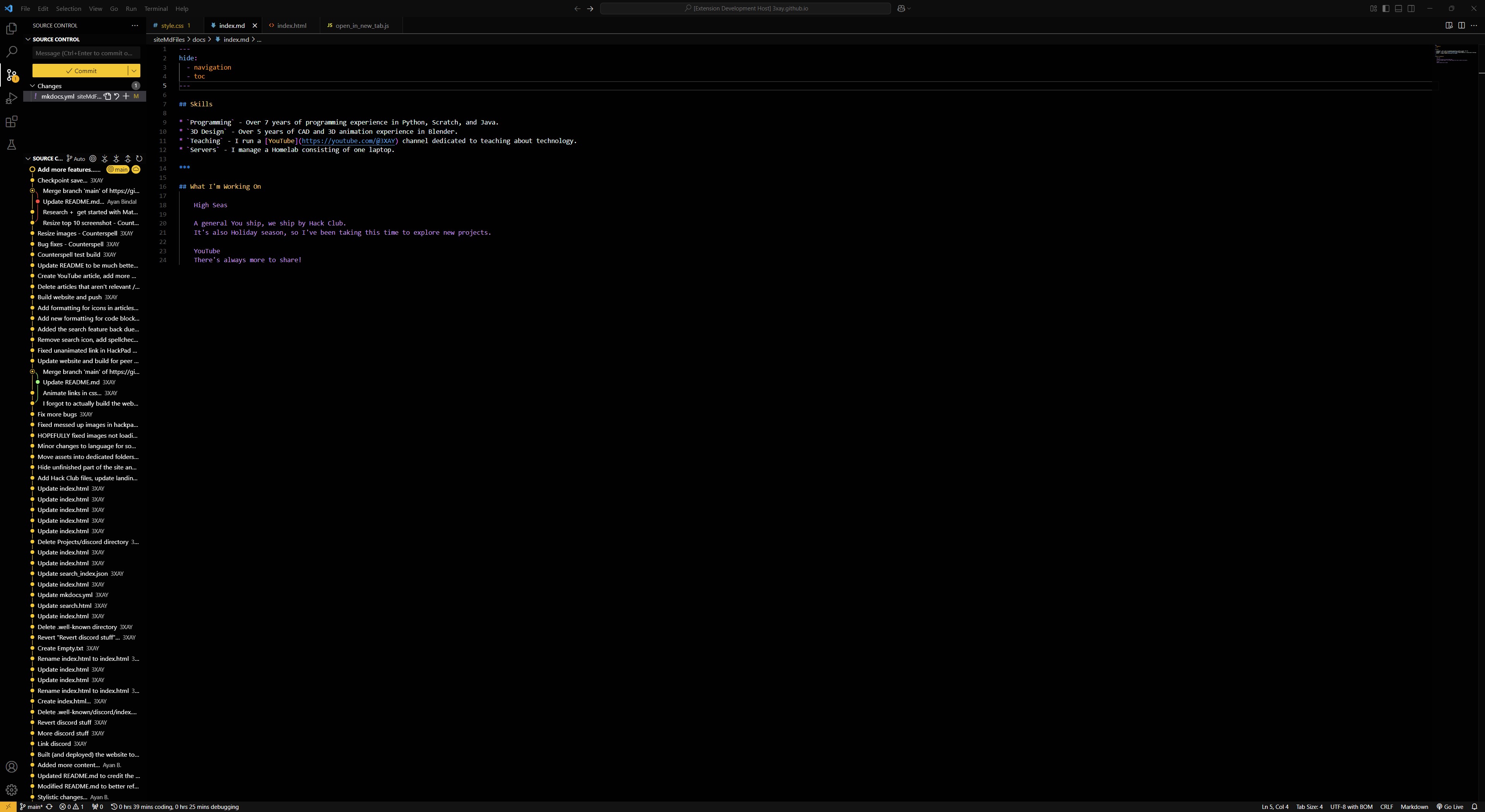The height and width of the screenshot is (812, 1485).
Task: Click Open File icon for mkdocs.yml
Action: pyautogui.click(x=107, y=96)
